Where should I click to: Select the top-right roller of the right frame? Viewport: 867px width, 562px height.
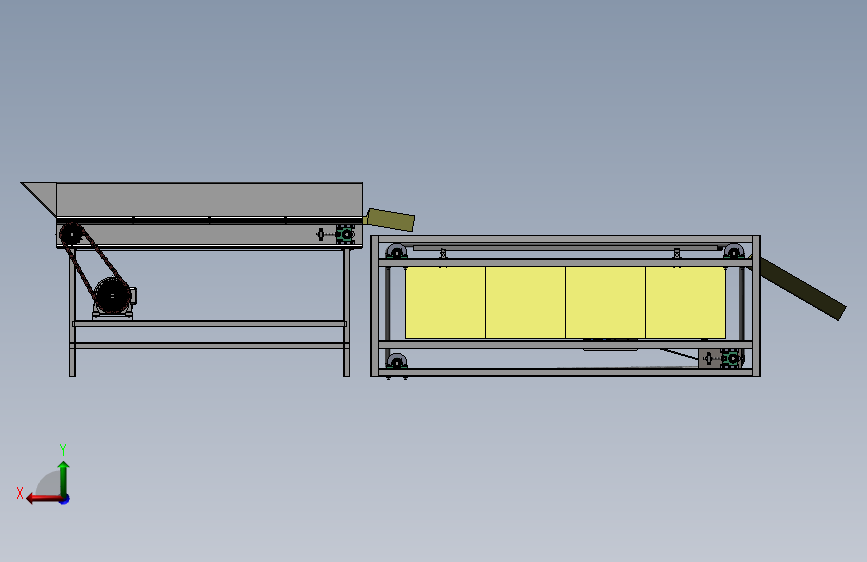tap(734, 252)
